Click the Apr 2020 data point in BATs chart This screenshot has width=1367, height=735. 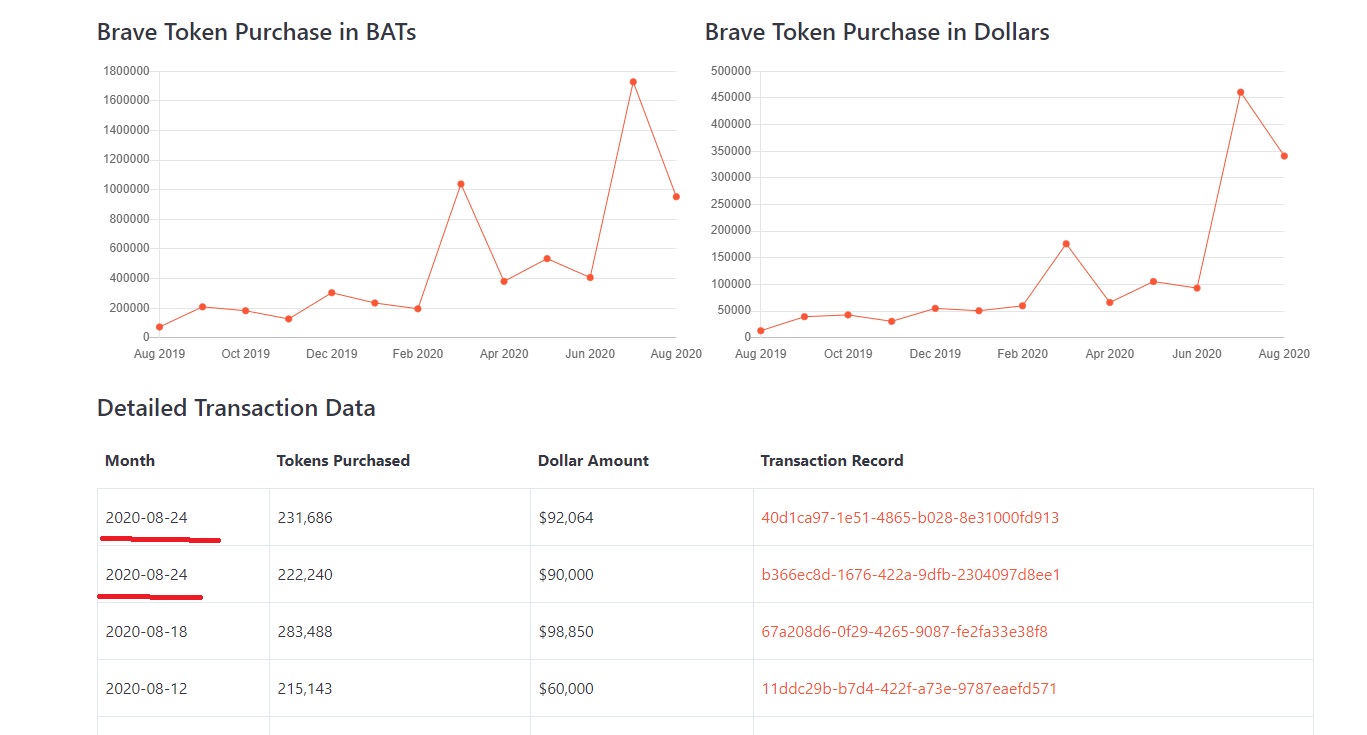504,281
